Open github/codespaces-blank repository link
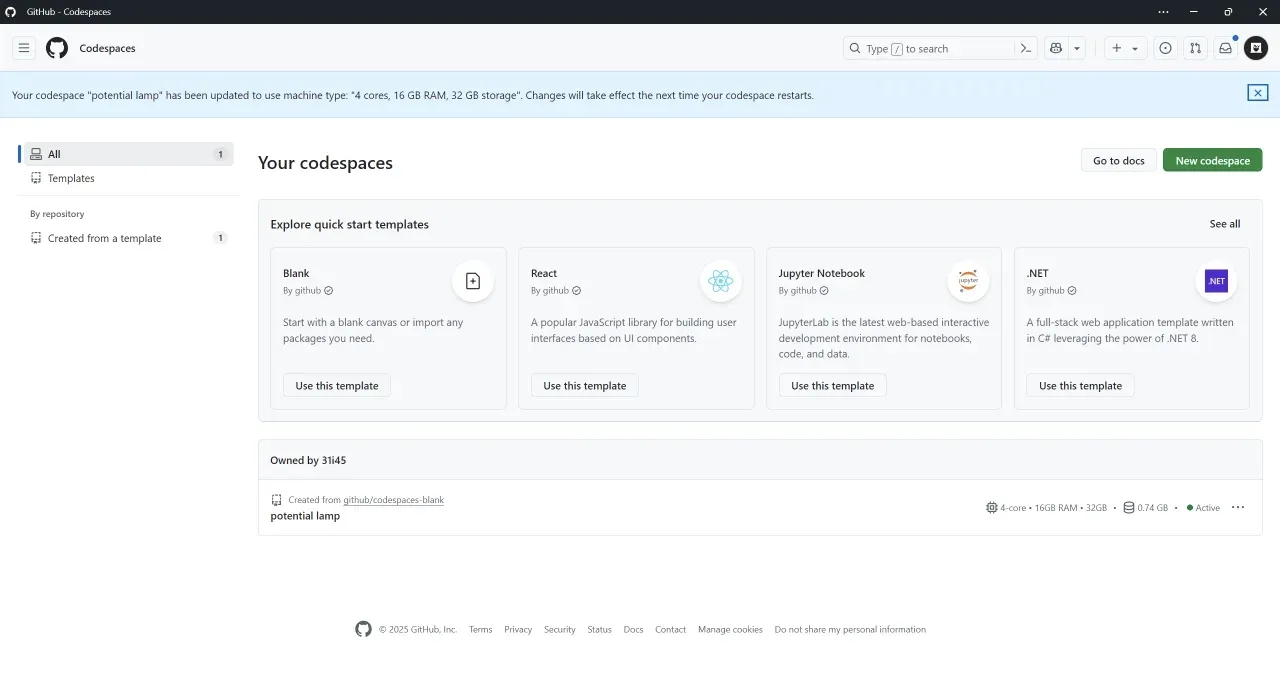The image size is (1280, 684). pos(393,500)
